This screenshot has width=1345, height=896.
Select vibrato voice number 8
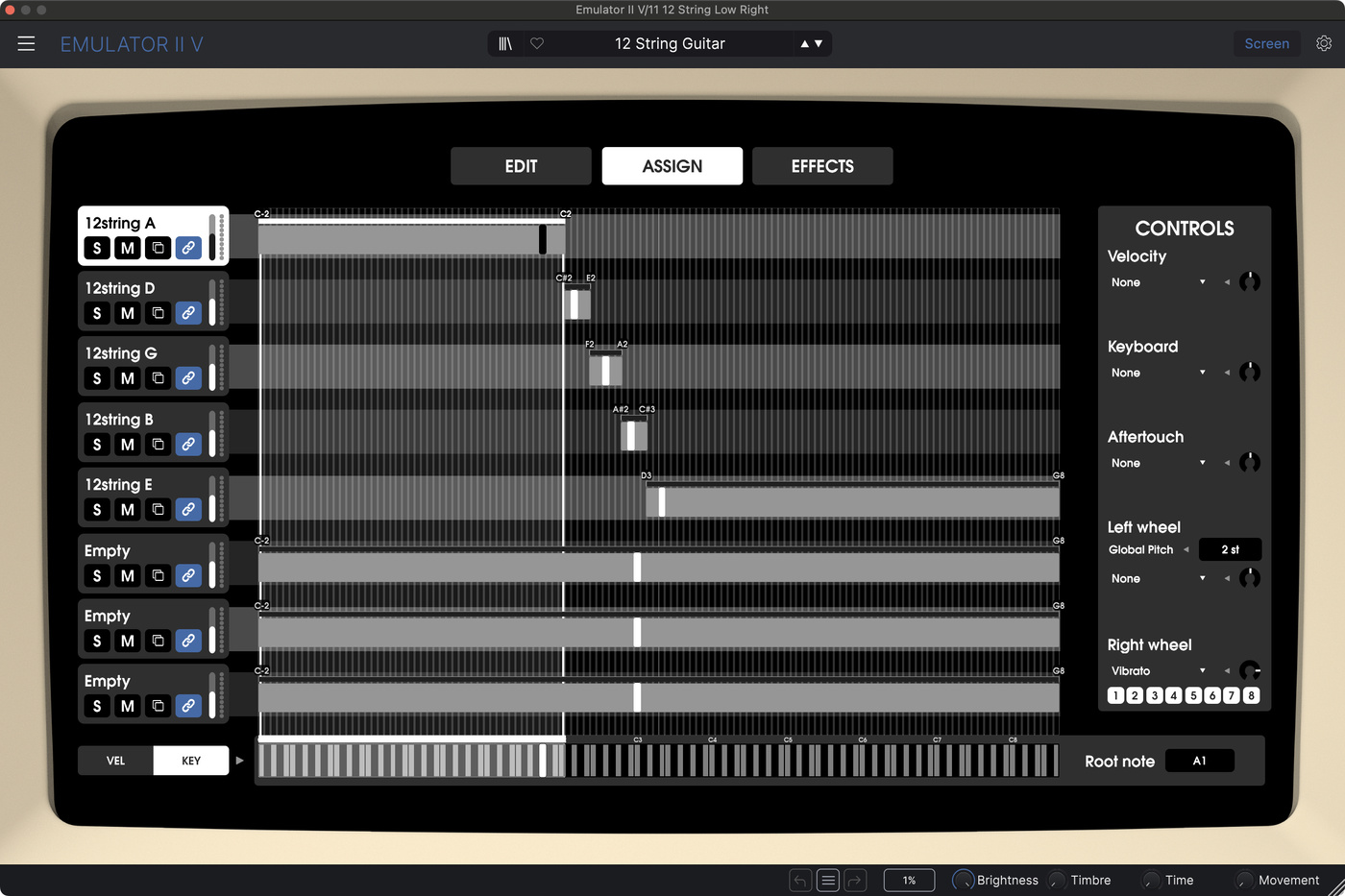point(1251,695)
